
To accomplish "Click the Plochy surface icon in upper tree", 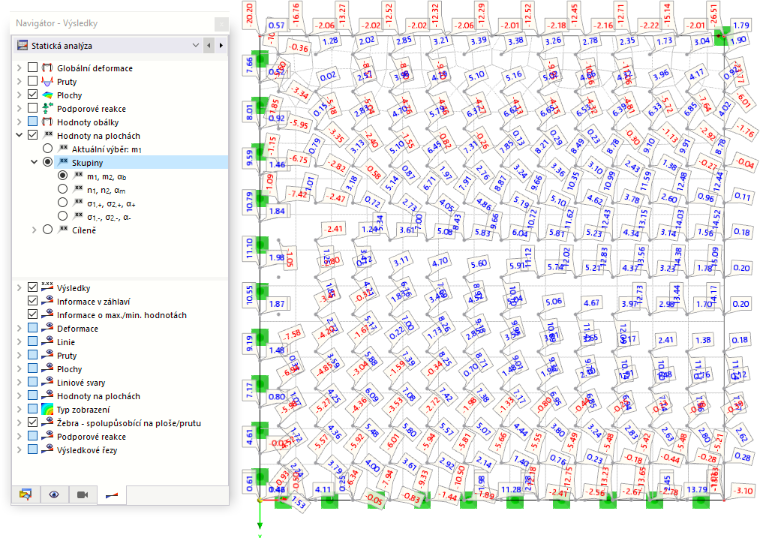I will point(47,95).
